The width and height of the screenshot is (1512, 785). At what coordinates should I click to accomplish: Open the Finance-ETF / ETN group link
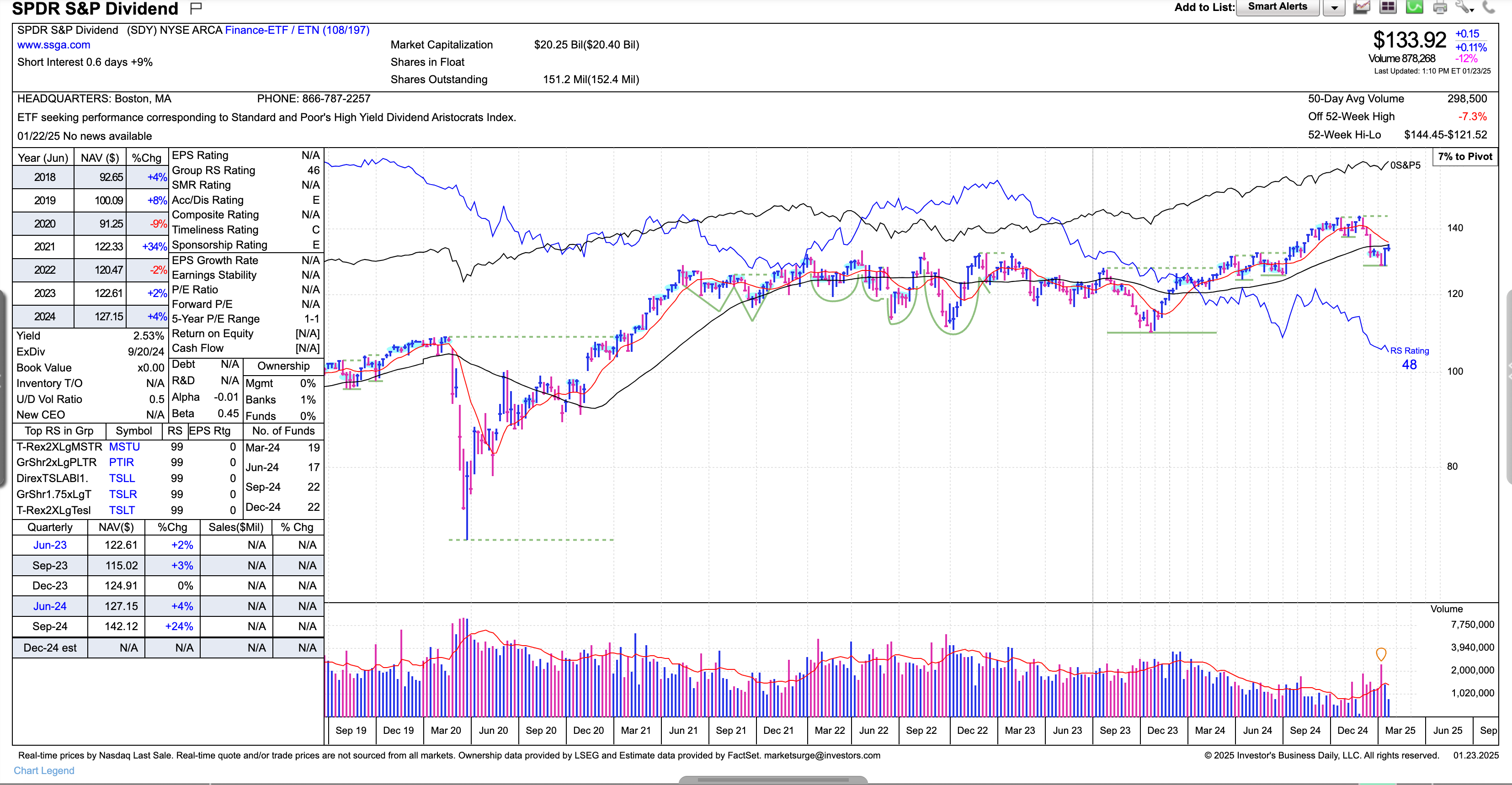click(x=297, y=30)
